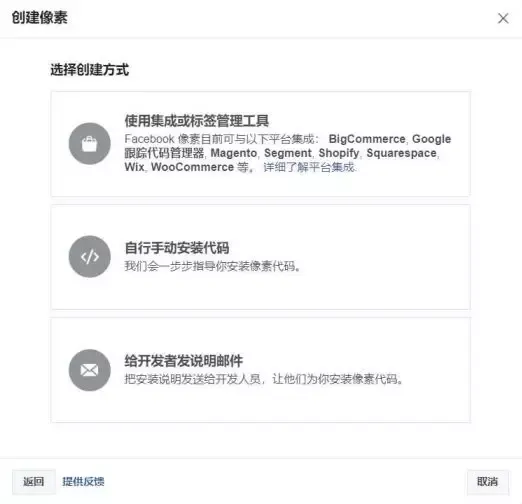Click the 返回 button
This screenshot has height=504, width=522.
[x=34, y=481]
